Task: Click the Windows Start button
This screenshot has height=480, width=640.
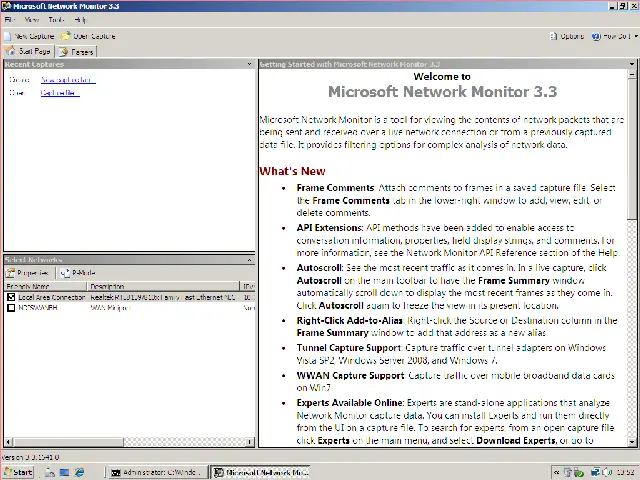Action: pos(18,472)
